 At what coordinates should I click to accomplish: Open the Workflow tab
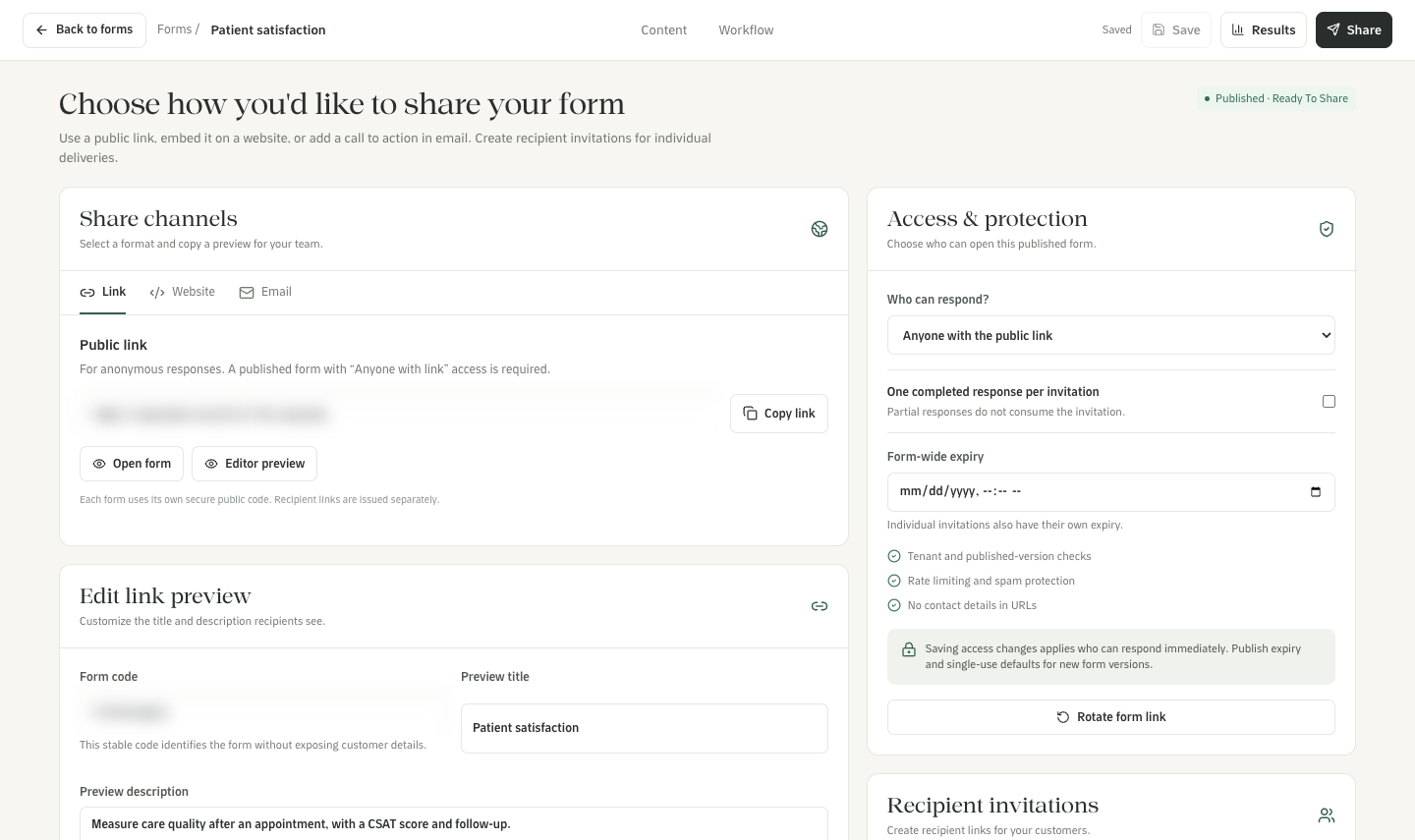click(x=746, y=29)
